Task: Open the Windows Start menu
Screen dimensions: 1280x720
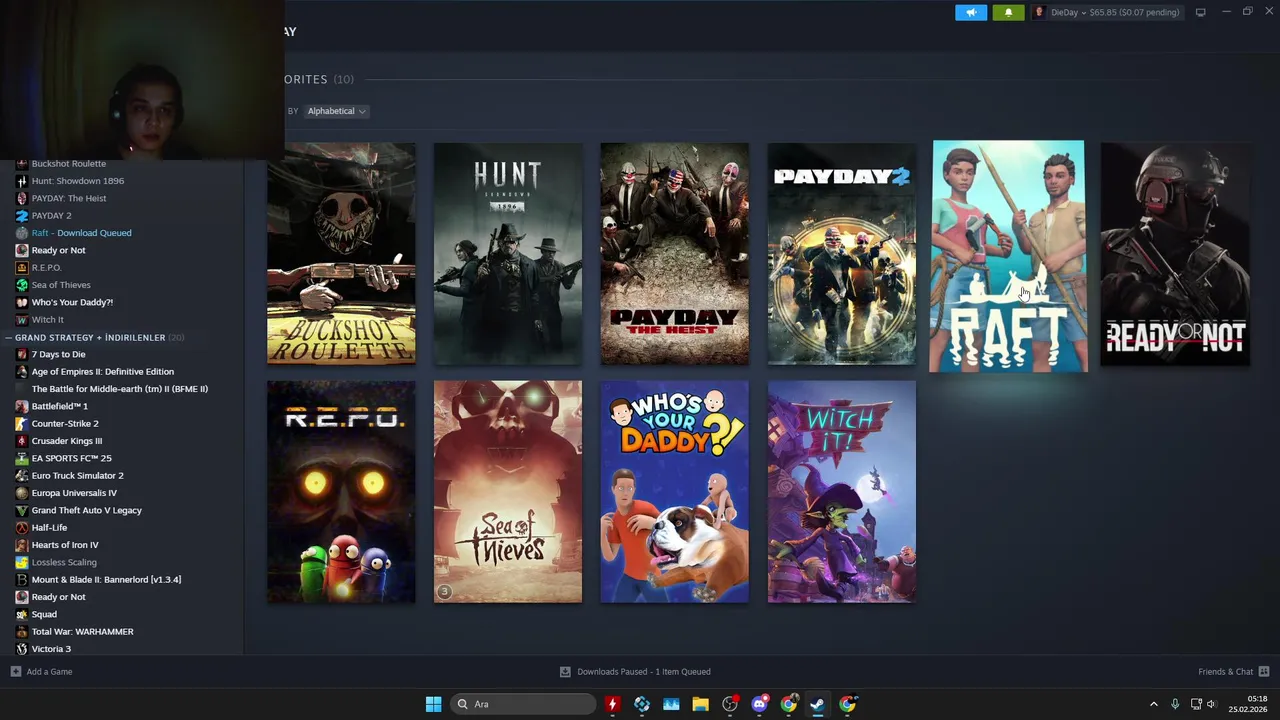Action: tap(433, 704)
